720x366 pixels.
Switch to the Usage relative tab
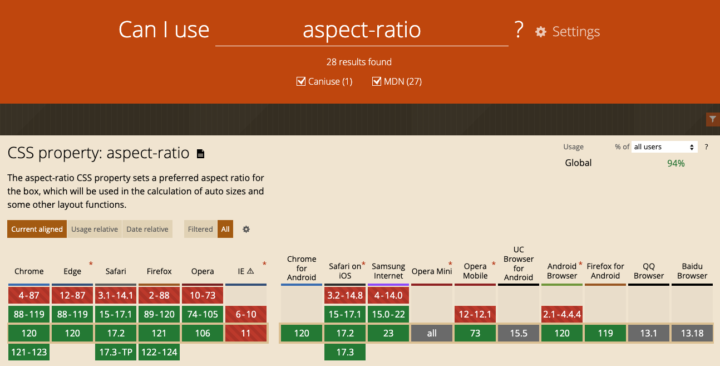95,229
